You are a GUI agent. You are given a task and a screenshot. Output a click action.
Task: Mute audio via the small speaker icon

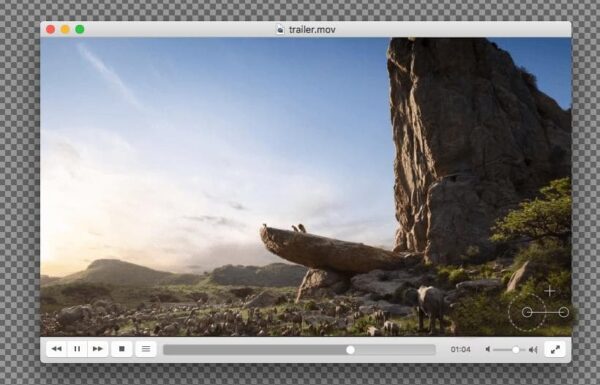point(488,349)
